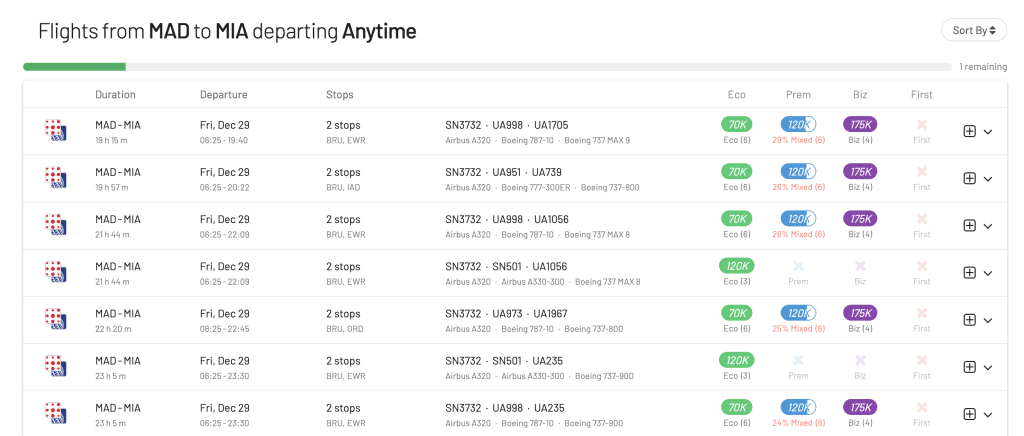
Task: Select 120K Prem fare on UA1967 flight
Action: tap(798, 313)
